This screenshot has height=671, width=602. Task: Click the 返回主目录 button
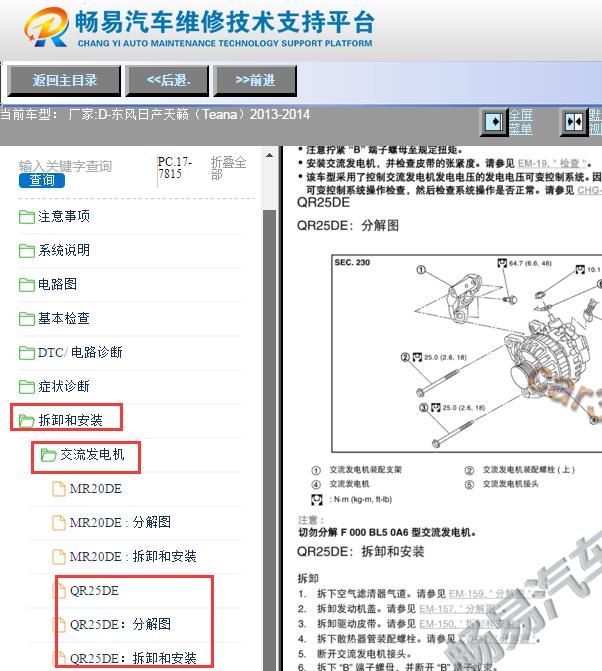[64, 80]
